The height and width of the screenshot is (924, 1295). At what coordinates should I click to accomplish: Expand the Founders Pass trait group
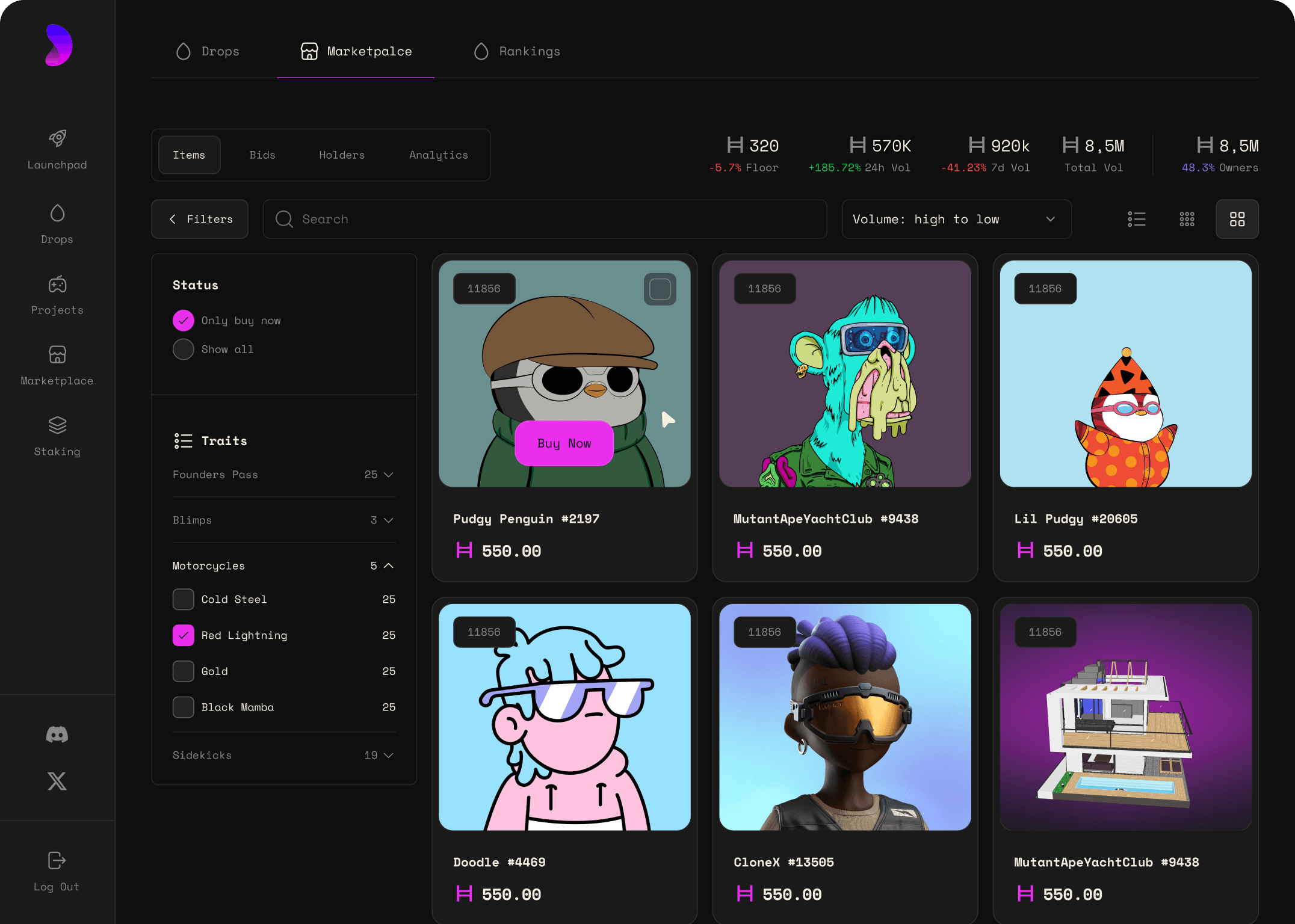click(x=284, y=475)
